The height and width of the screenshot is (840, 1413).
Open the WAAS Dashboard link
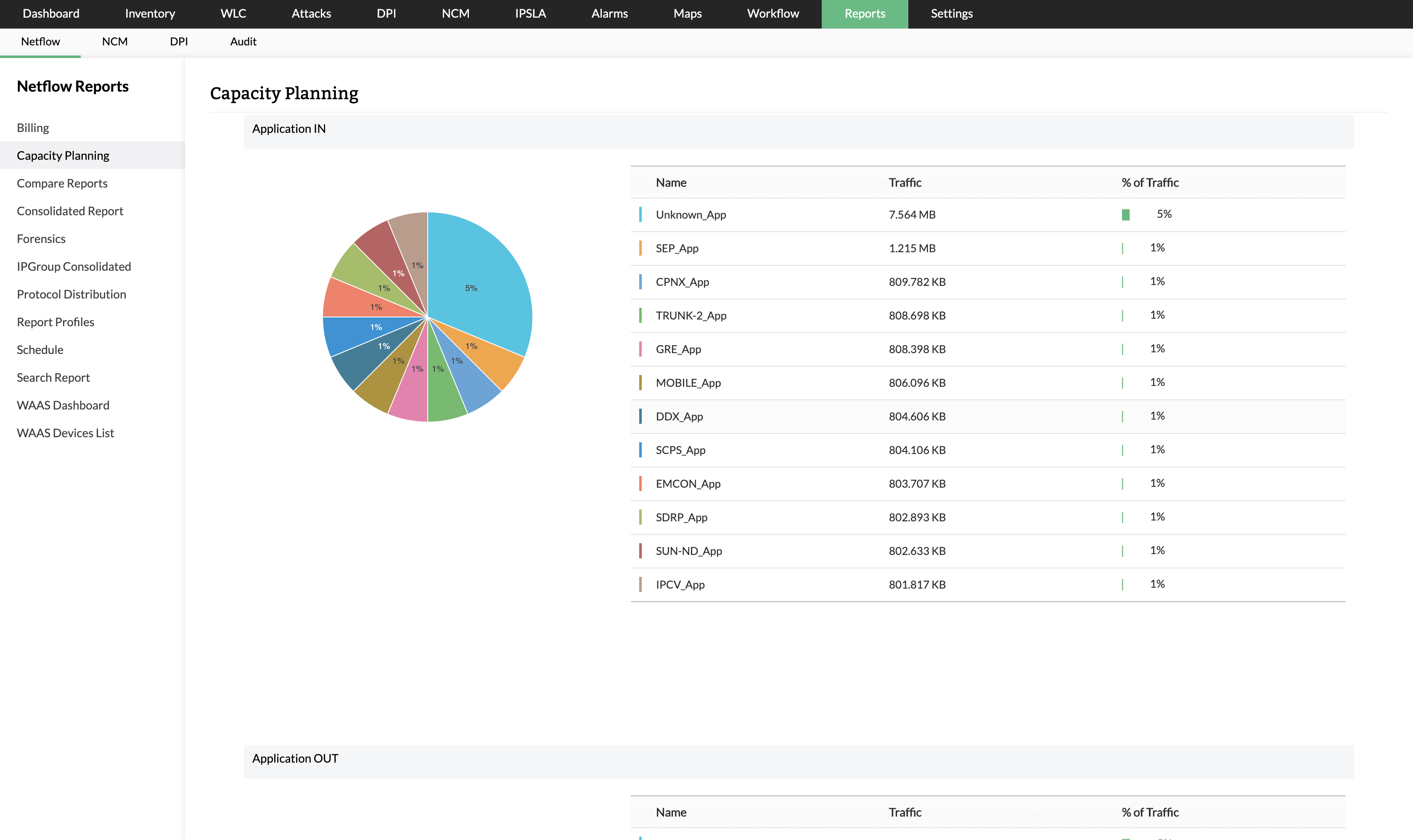[63, 405]
